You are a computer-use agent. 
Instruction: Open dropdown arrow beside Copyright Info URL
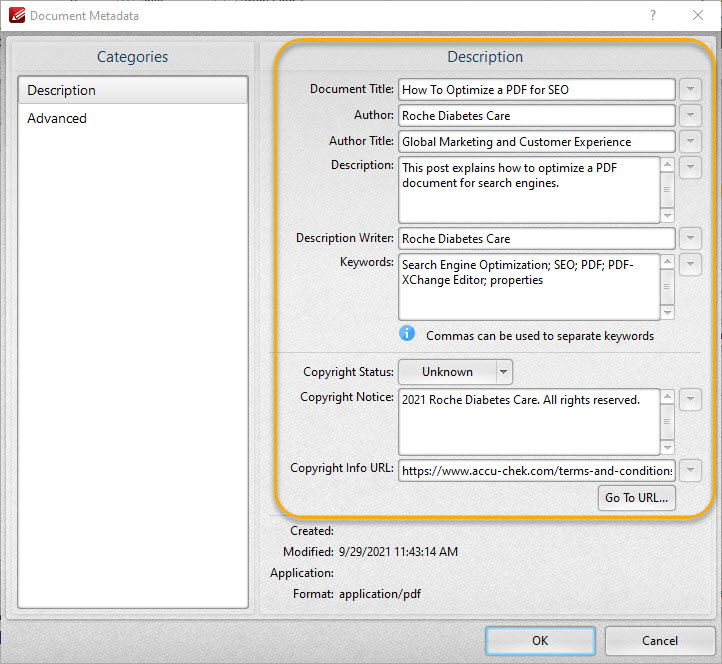click(690, 471)
